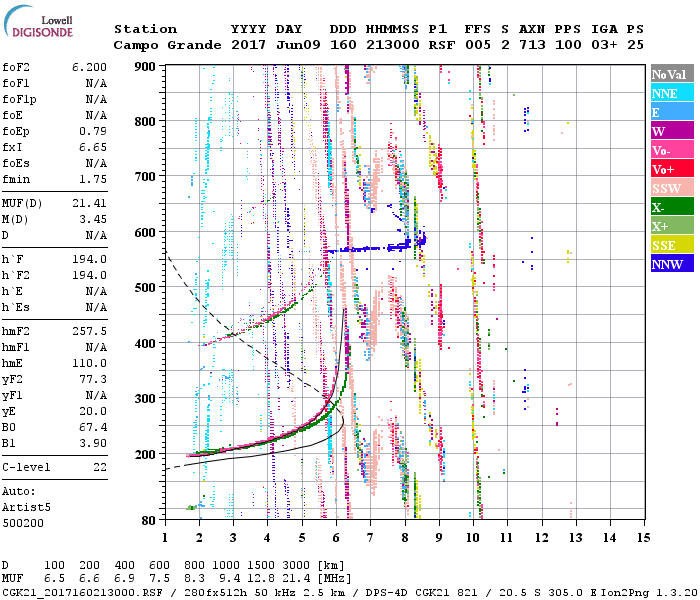
Task: Click the PPS value 100
Action: 568,45
